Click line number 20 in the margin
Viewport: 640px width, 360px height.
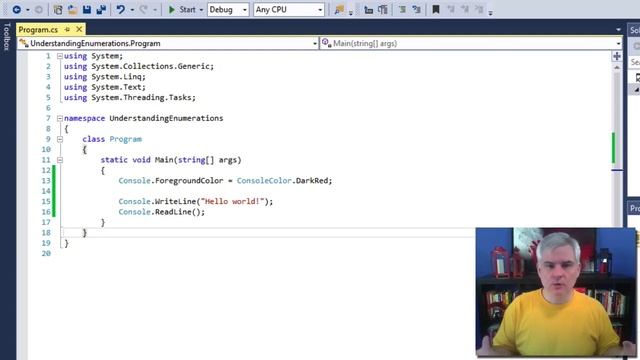(46, 253)
